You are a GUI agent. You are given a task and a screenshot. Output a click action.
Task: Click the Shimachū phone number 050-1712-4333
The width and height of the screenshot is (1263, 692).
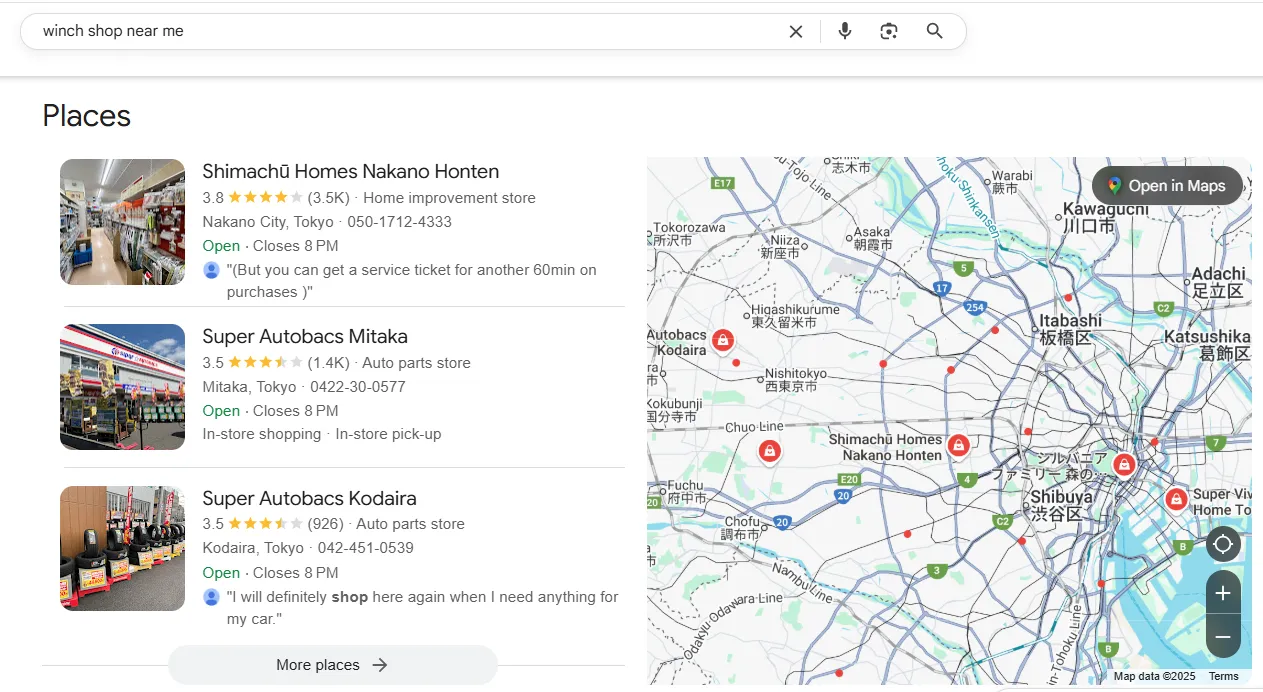coord(399,222)
